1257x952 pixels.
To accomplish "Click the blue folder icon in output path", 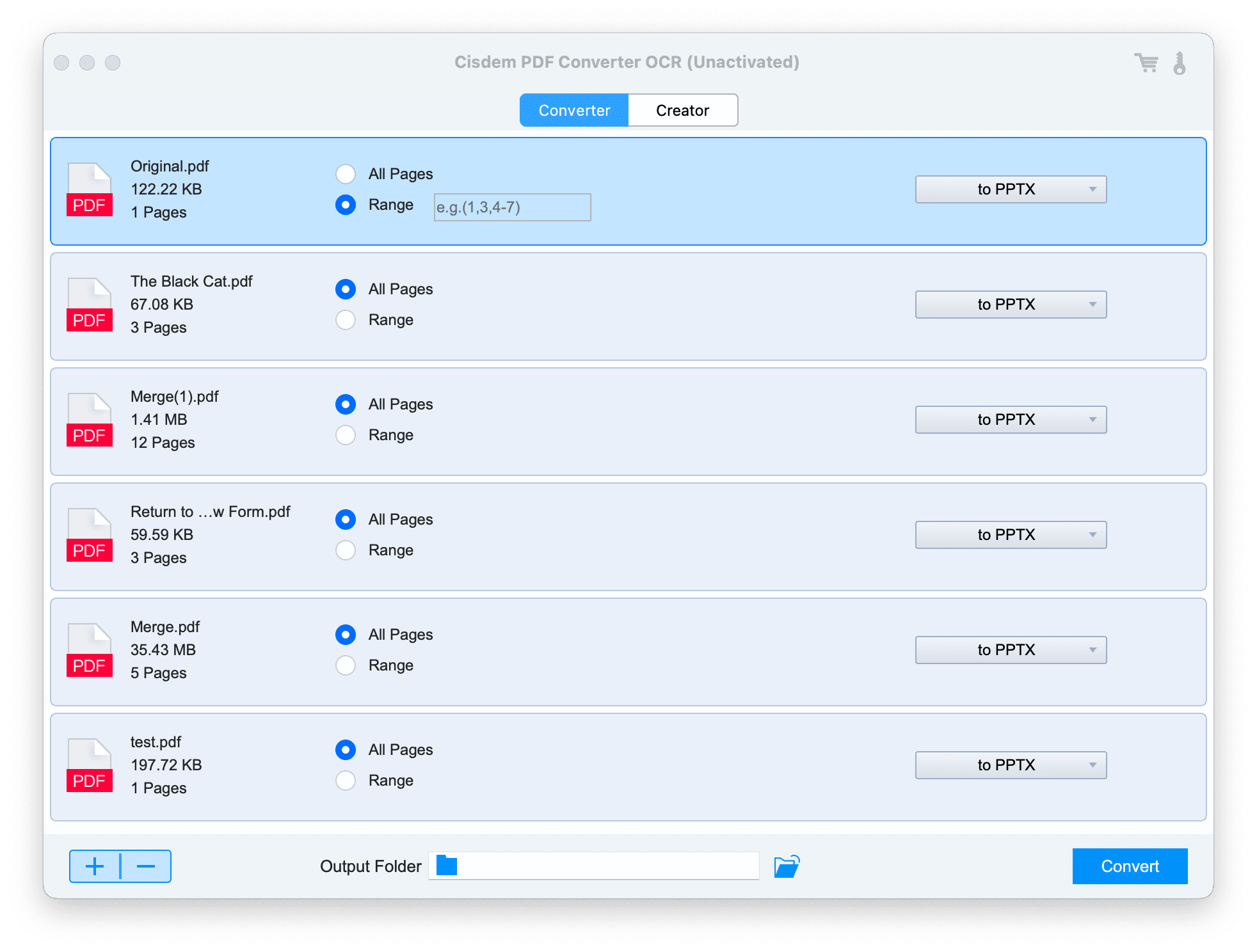I will [447, 866].
